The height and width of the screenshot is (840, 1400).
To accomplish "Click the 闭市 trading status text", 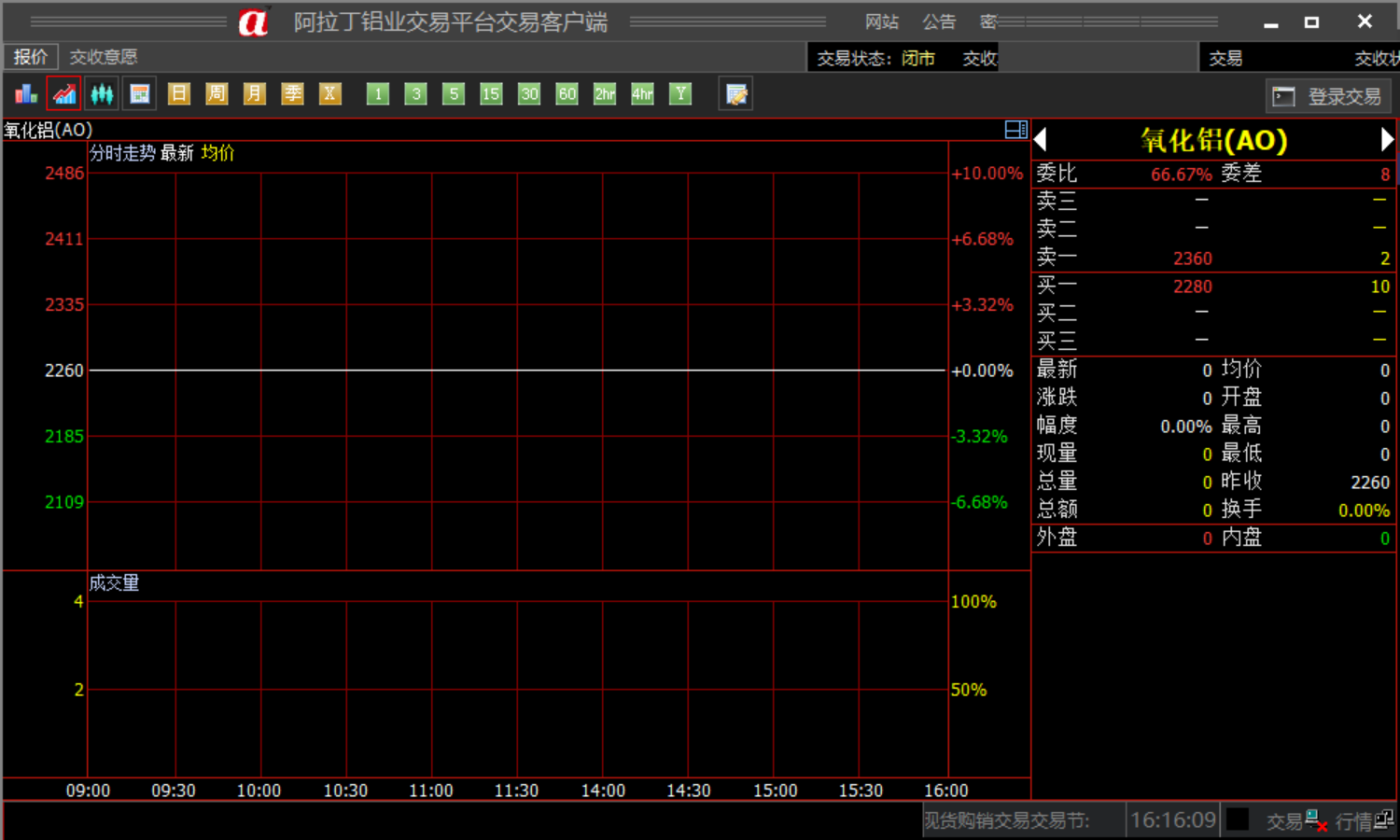I will point(918,59).
